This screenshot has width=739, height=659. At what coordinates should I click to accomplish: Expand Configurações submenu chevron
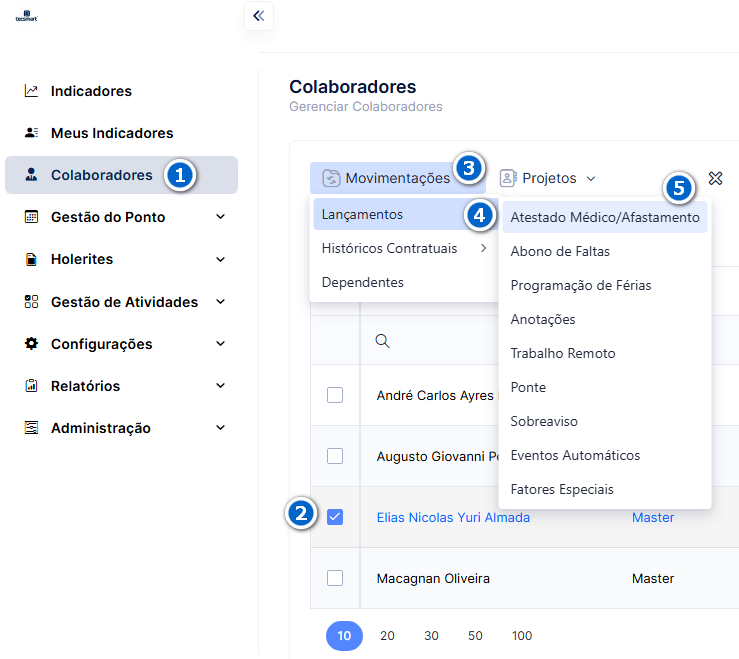[220, 343]
